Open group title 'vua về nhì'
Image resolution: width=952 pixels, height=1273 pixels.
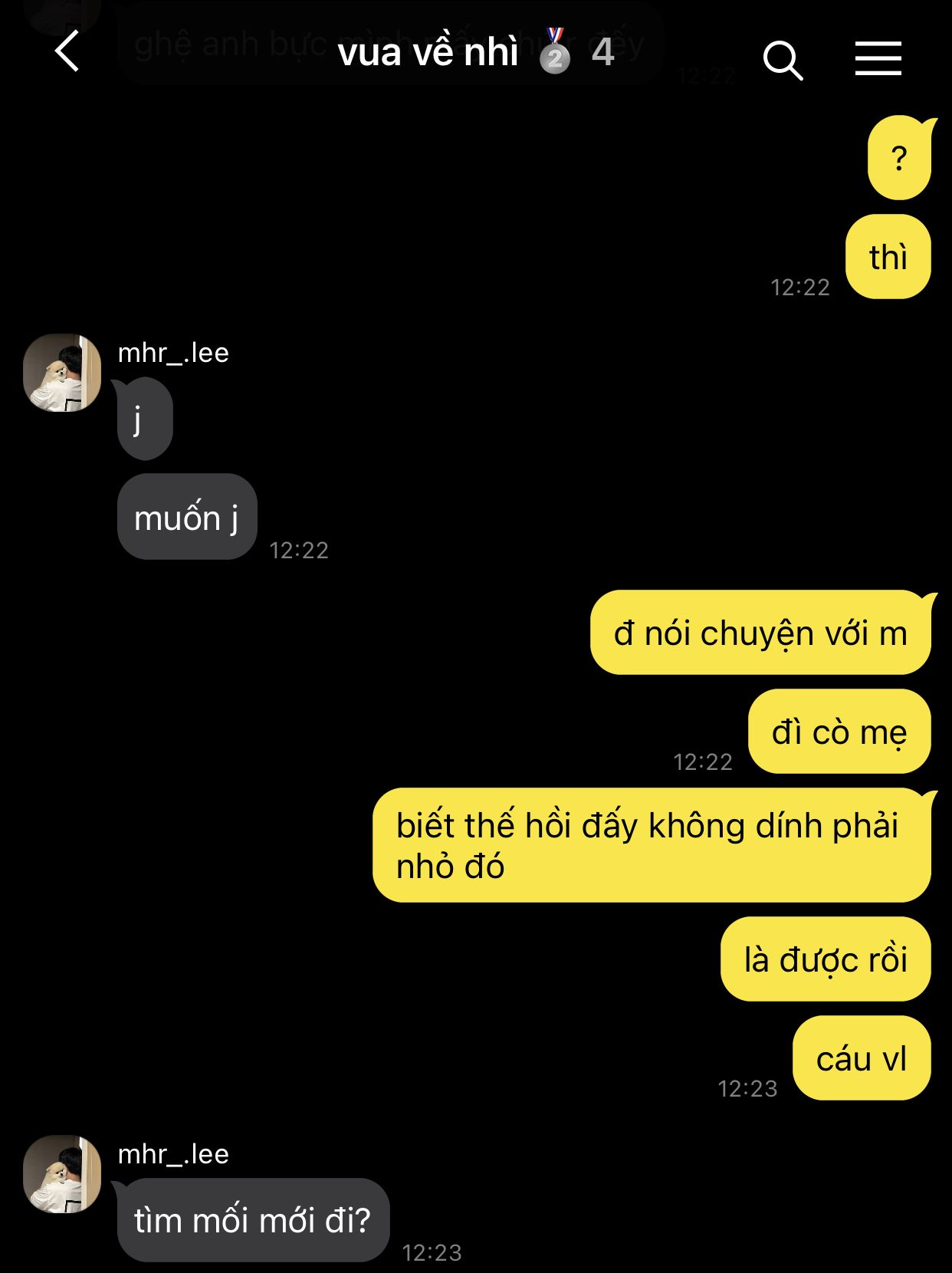click(428, 52)
